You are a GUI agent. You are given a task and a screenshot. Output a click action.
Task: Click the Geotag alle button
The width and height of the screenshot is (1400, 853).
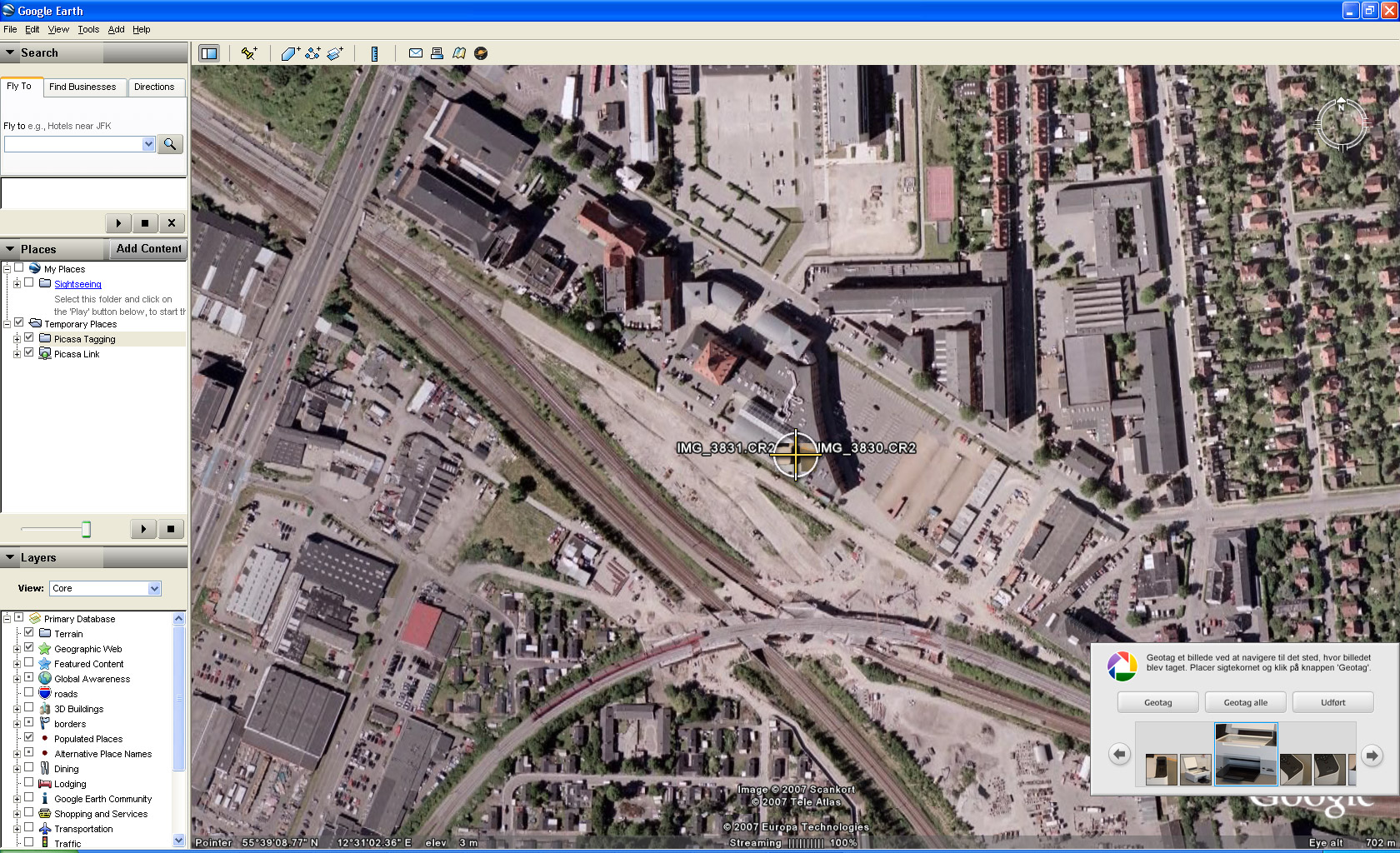pyautogui.click(x=1245, y=702)
